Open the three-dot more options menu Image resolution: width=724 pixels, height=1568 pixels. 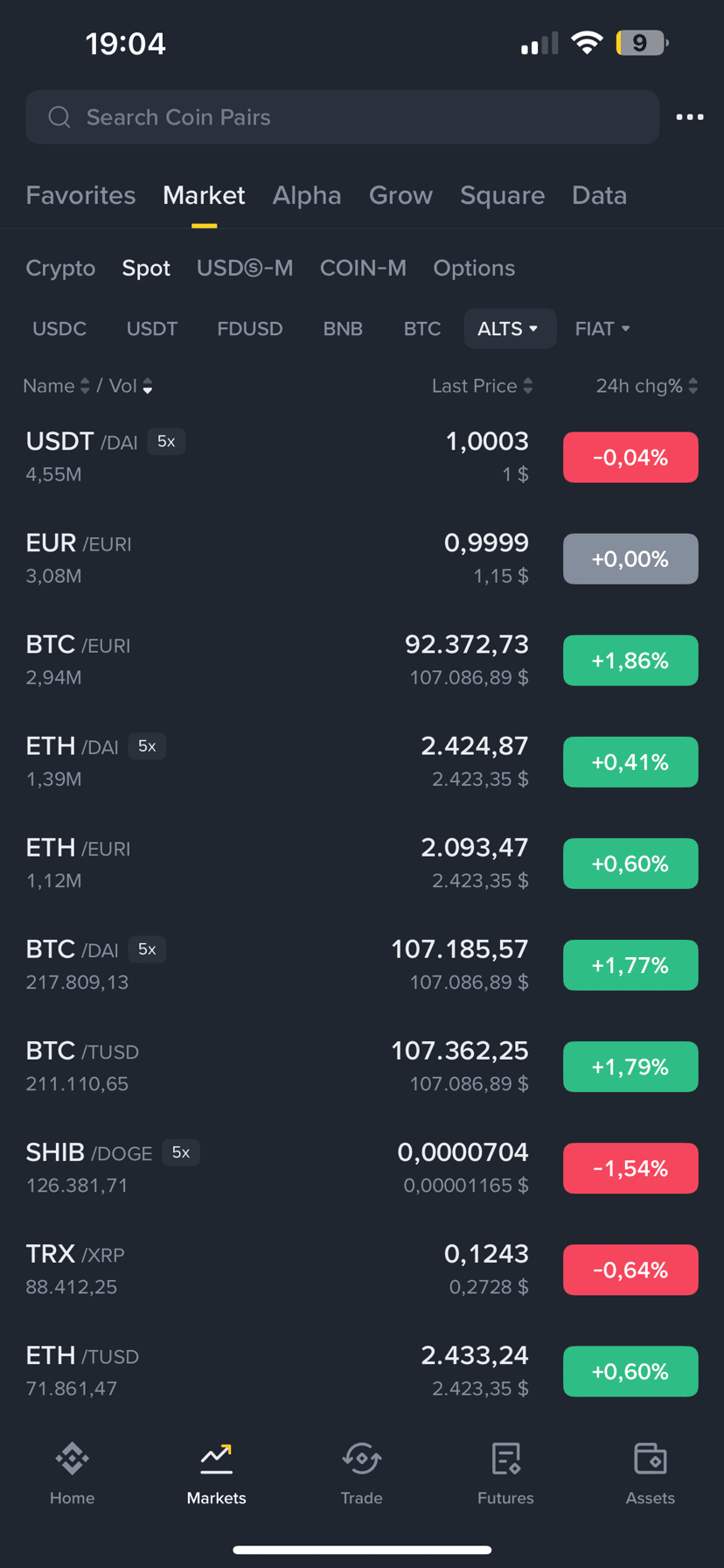(x=689, y=117)
